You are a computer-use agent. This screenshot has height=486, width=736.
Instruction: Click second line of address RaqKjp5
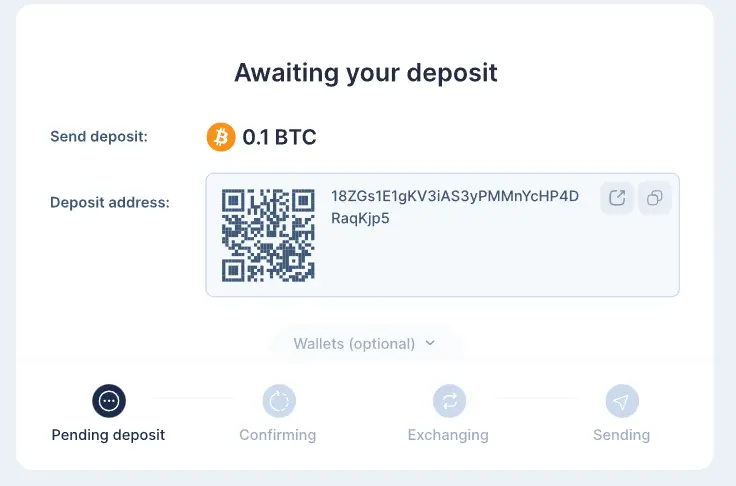360,219
